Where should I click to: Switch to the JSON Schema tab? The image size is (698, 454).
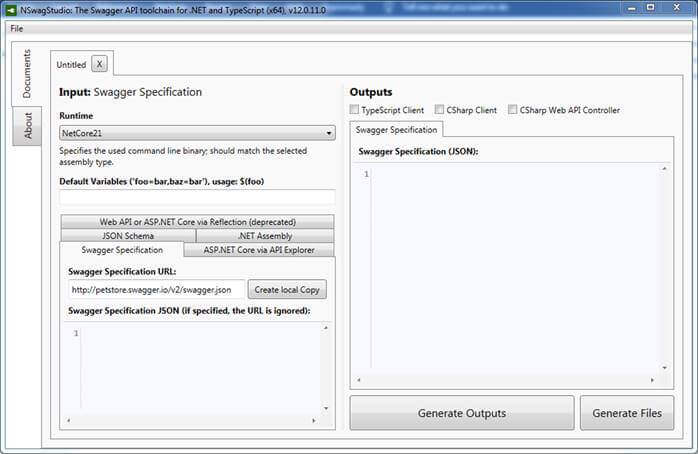128,236
